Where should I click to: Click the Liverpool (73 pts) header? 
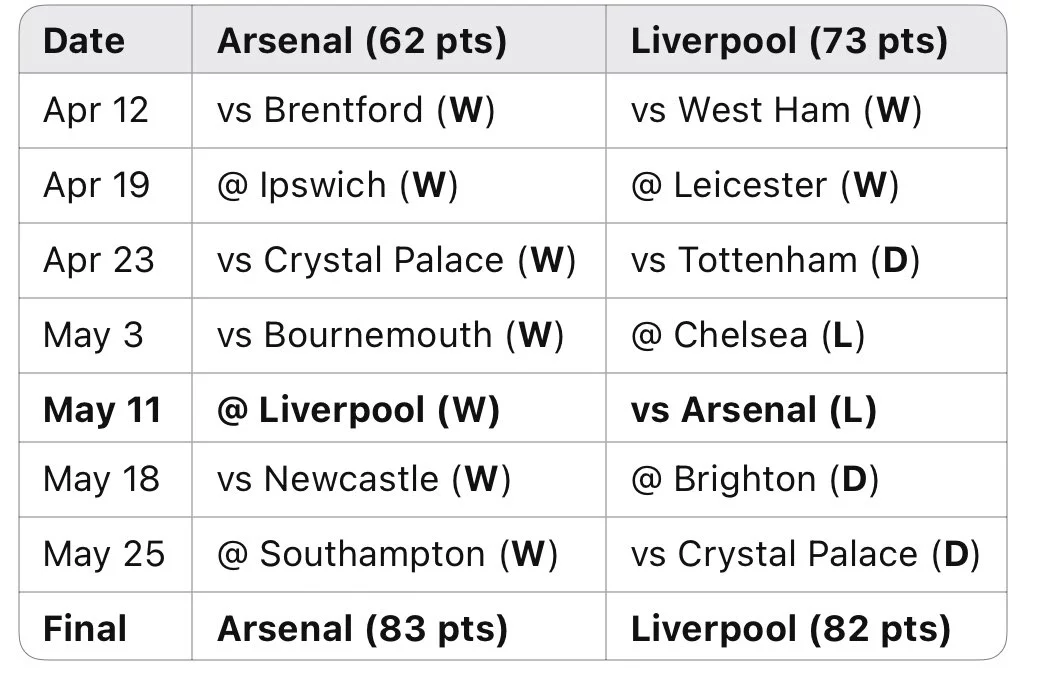point(789,41)
